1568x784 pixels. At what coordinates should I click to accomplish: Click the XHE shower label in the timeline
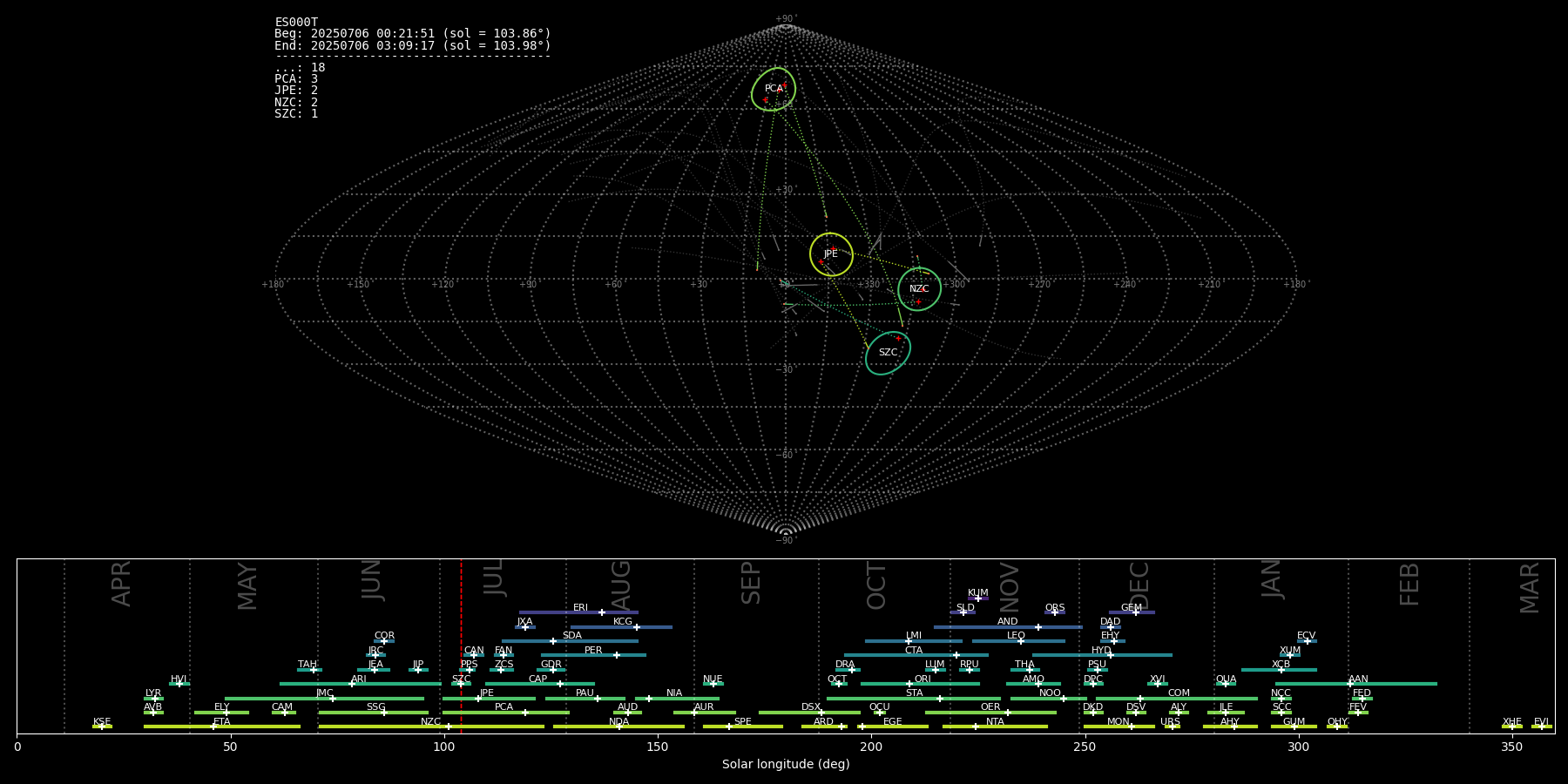[x=1511, y=721]
